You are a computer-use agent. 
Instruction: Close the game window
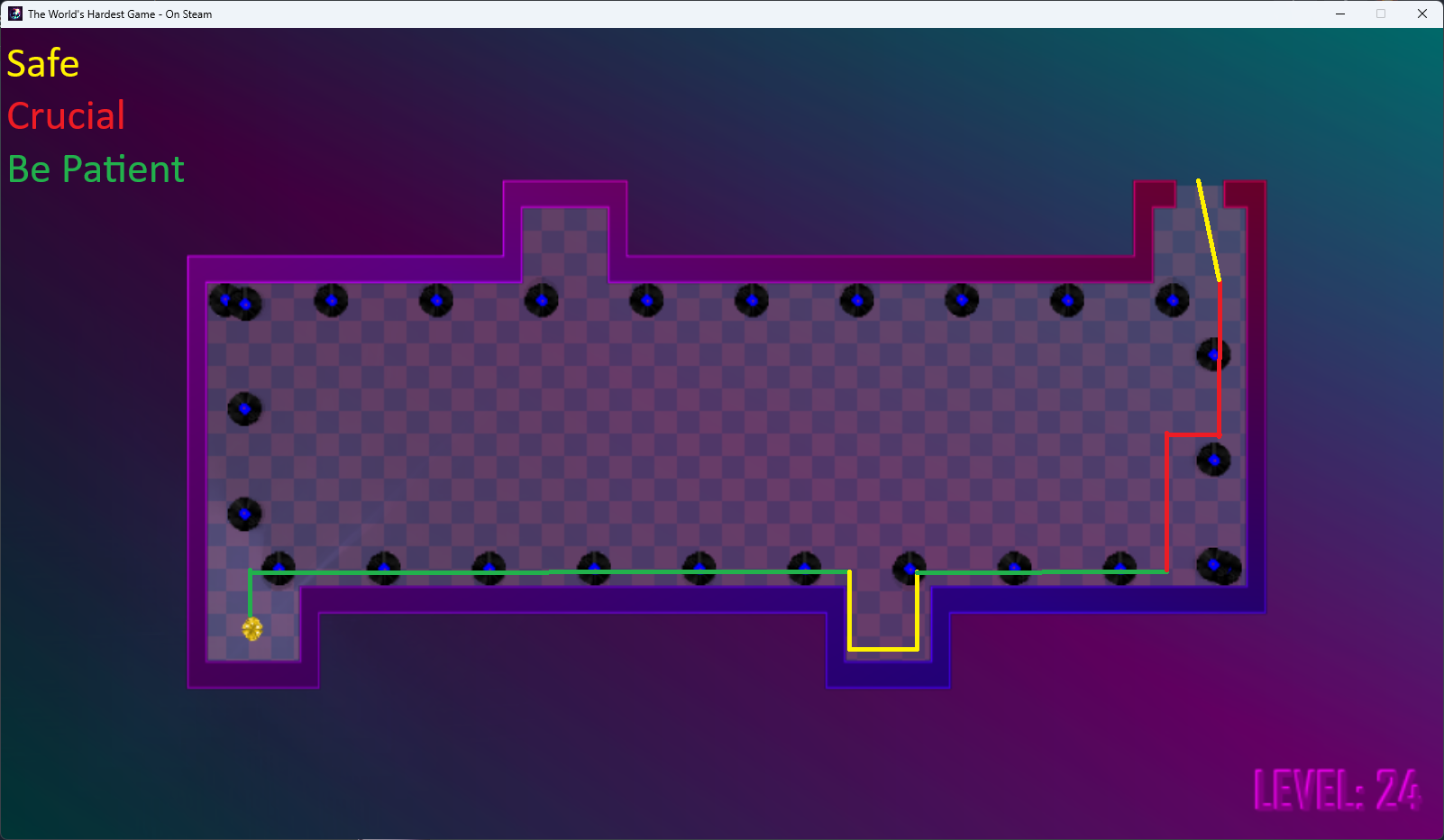[x=1422, y=14]
